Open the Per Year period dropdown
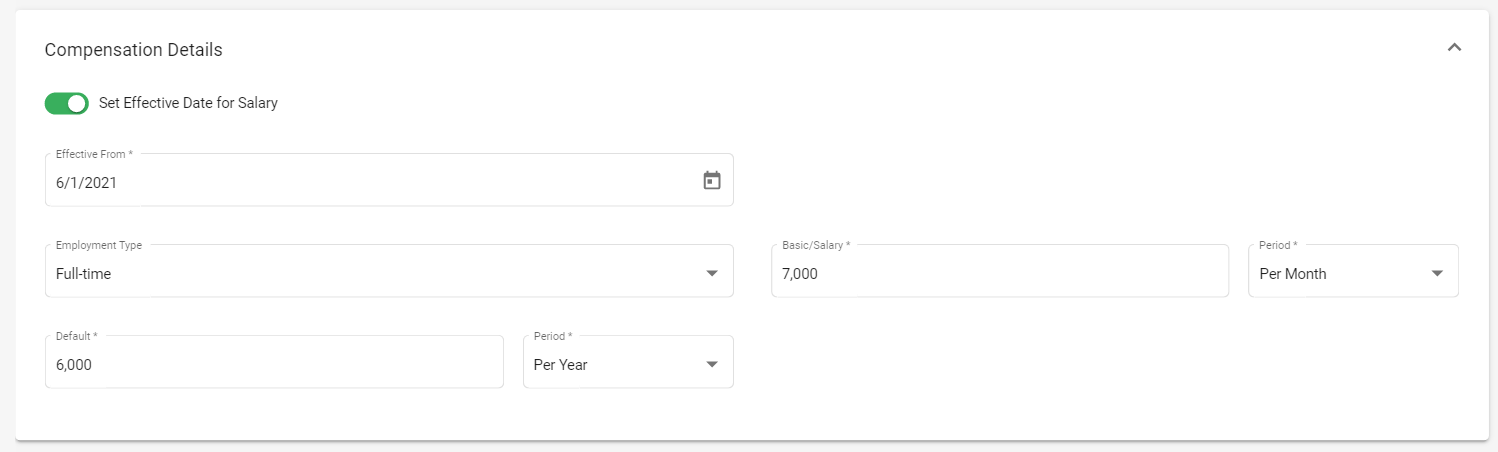Screen dimensions: 1498x452 (x=628, y=362)
